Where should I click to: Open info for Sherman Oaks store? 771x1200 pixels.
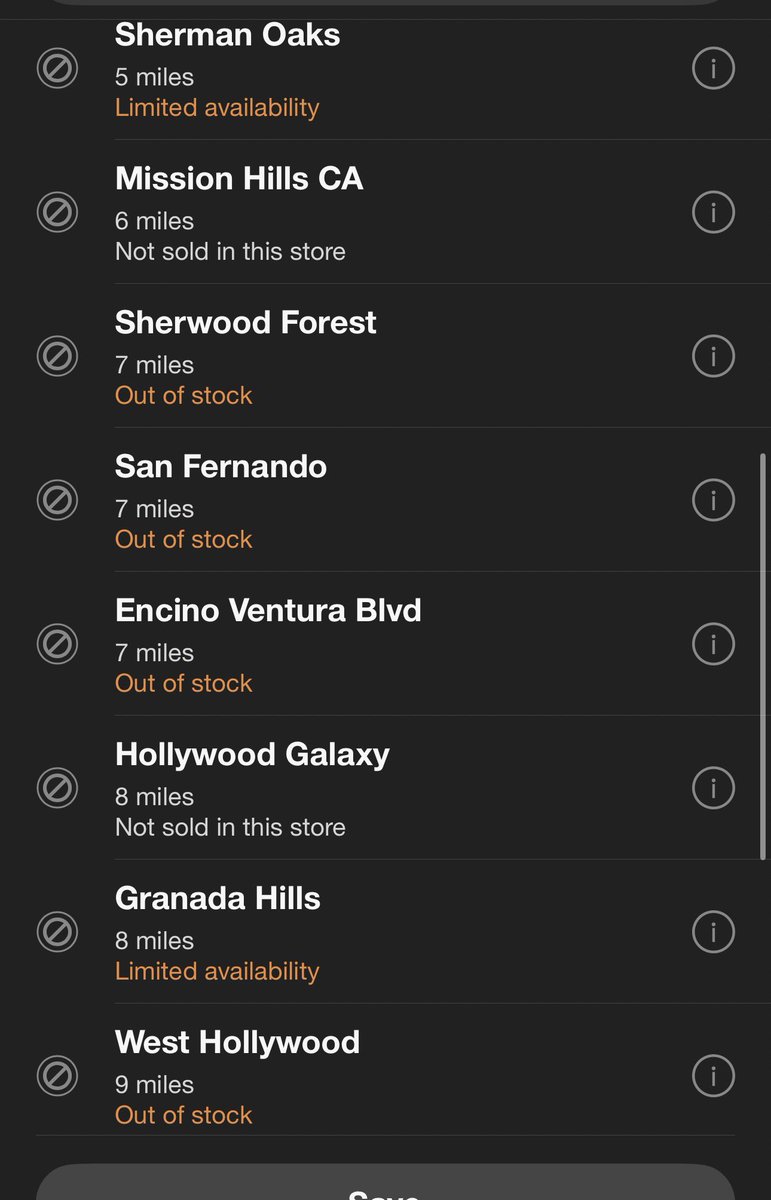pos(713,68)
